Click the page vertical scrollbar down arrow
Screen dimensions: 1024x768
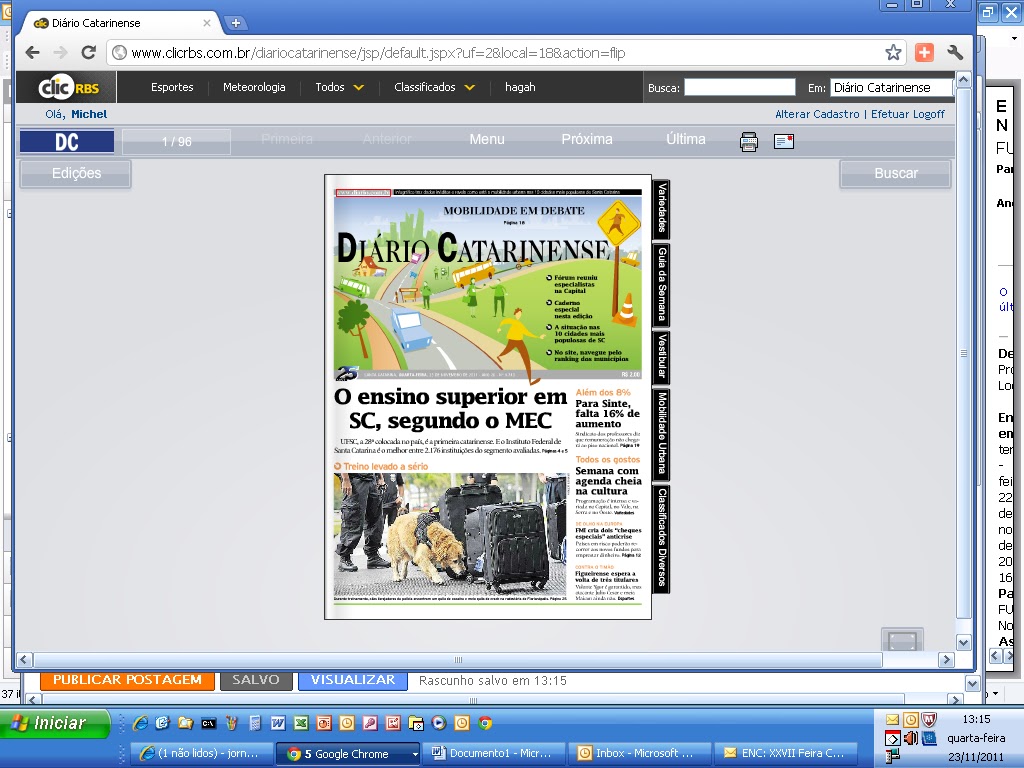(x=963, y=643)
